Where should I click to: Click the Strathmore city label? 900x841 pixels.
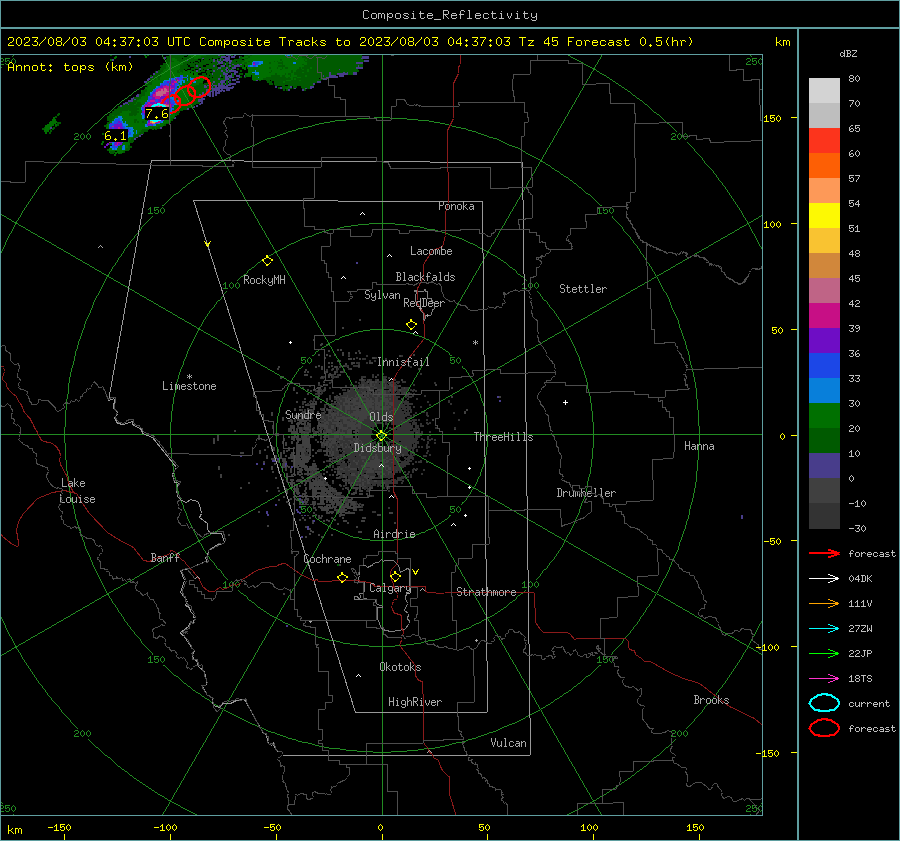(x=486, y=592)
